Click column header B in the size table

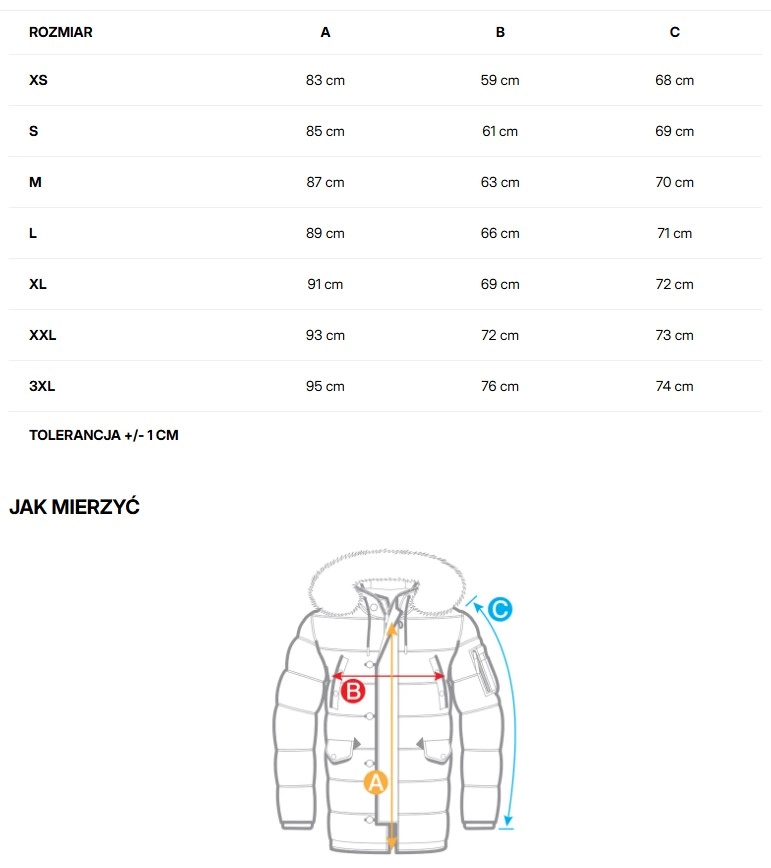(x=500, y=32)
